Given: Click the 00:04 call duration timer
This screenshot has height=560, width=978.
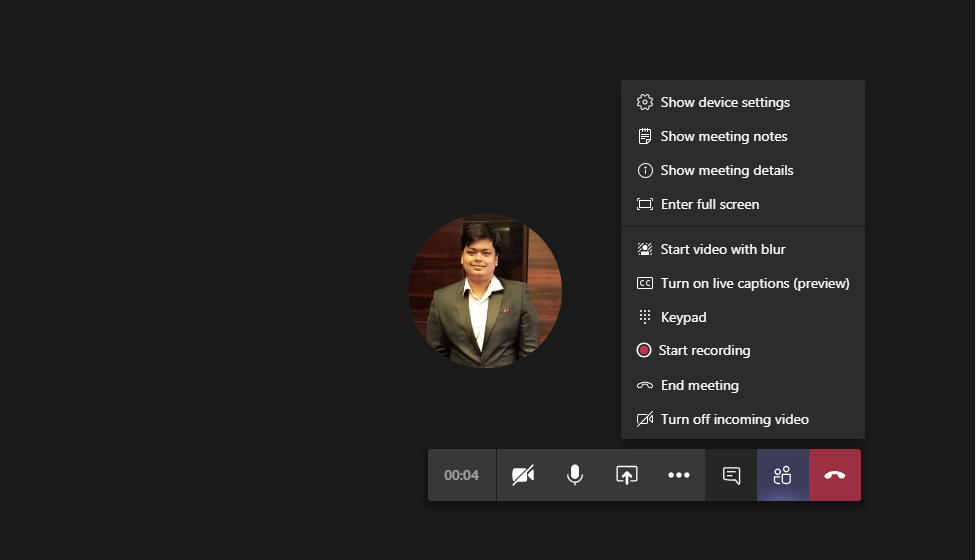Looking at the screenshot, I should point(462,475).
